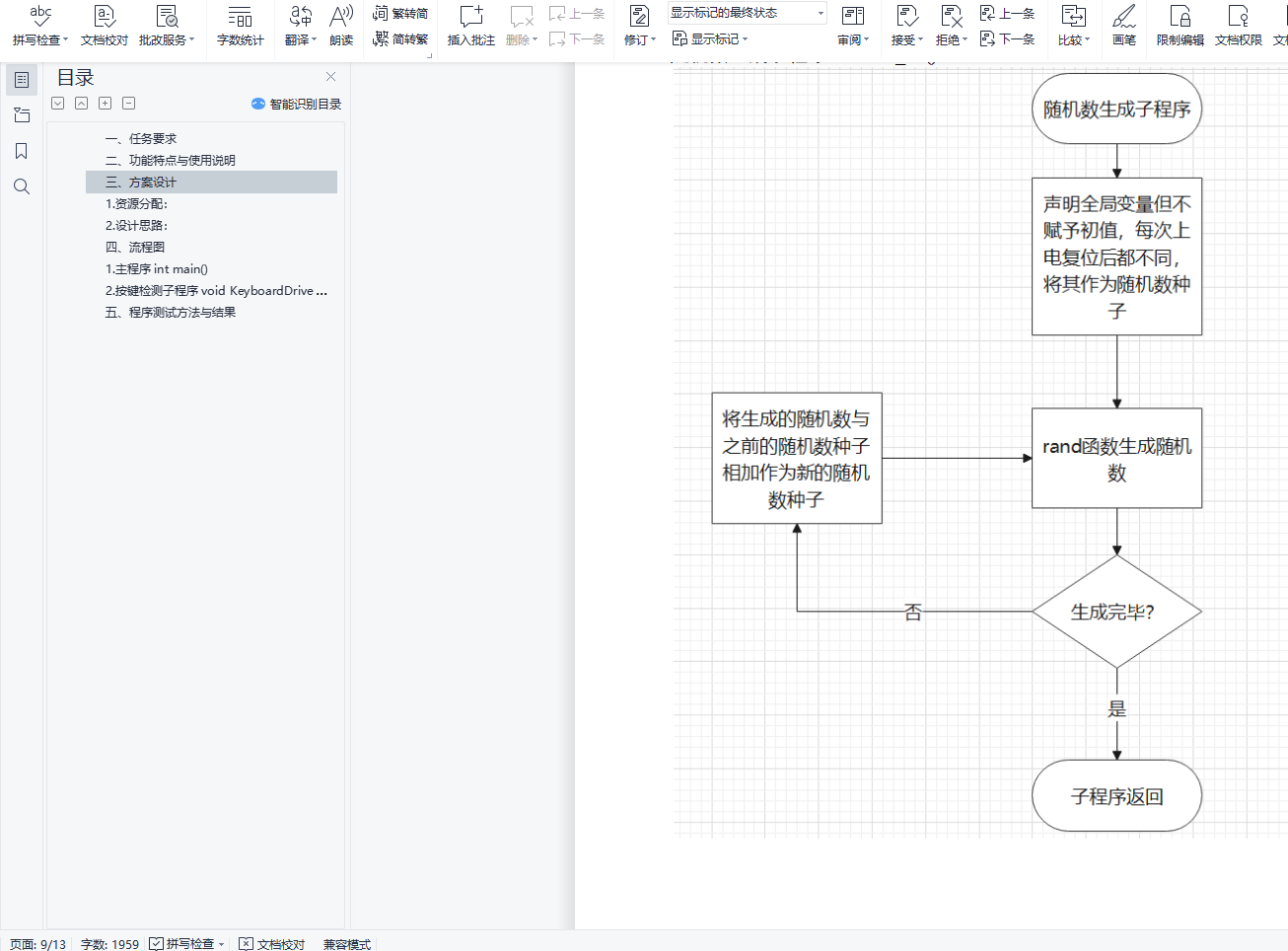Viewport: 1288px width, 951px height.
Task: Open the 翻译 dropdown arrow
Action: [x=315, y=40]
